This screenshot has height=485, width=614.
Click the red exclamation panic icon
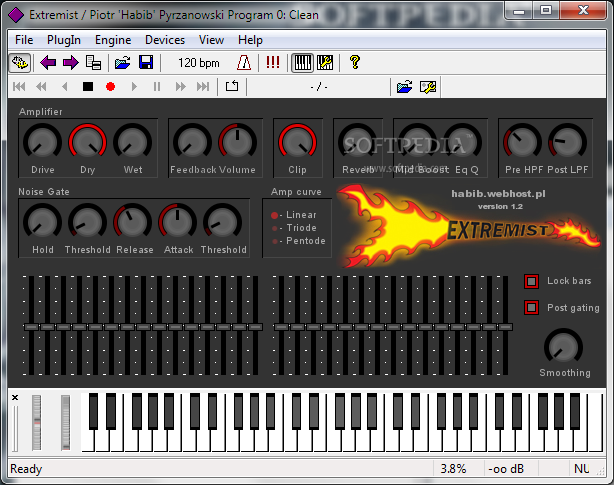pyautogui.click(x=273, y=63)
